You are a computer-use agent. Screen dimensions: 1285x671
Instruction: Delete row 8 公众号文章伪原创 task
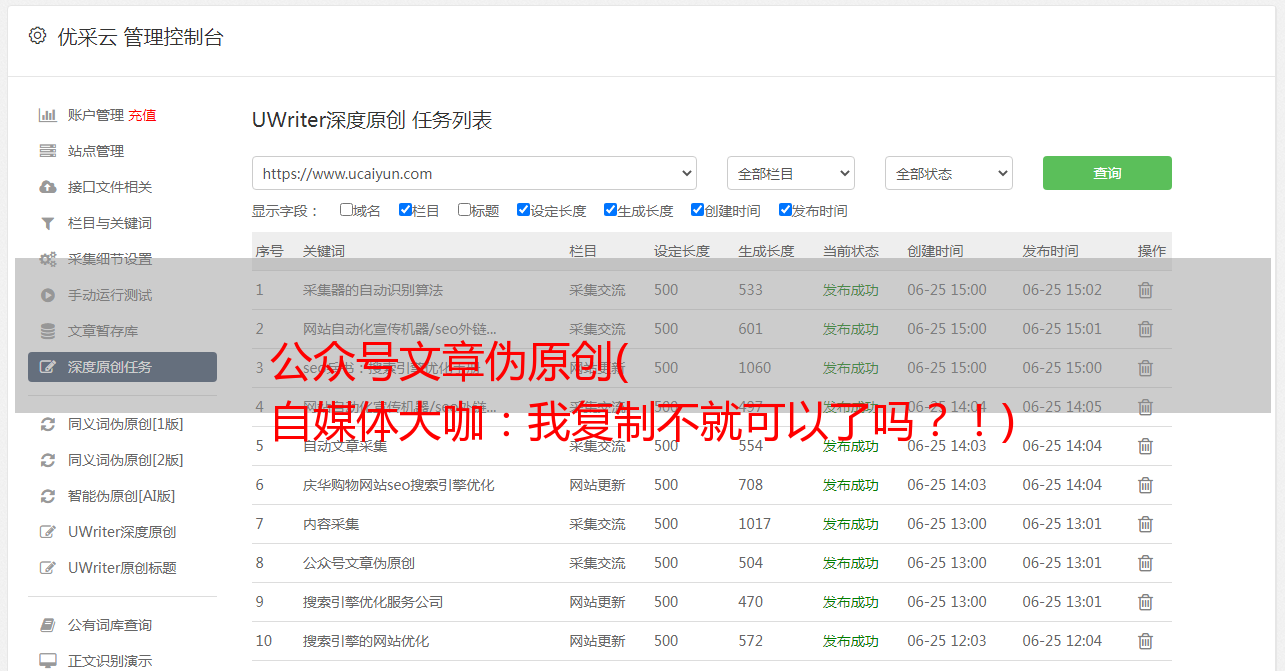coord(1145,563)
